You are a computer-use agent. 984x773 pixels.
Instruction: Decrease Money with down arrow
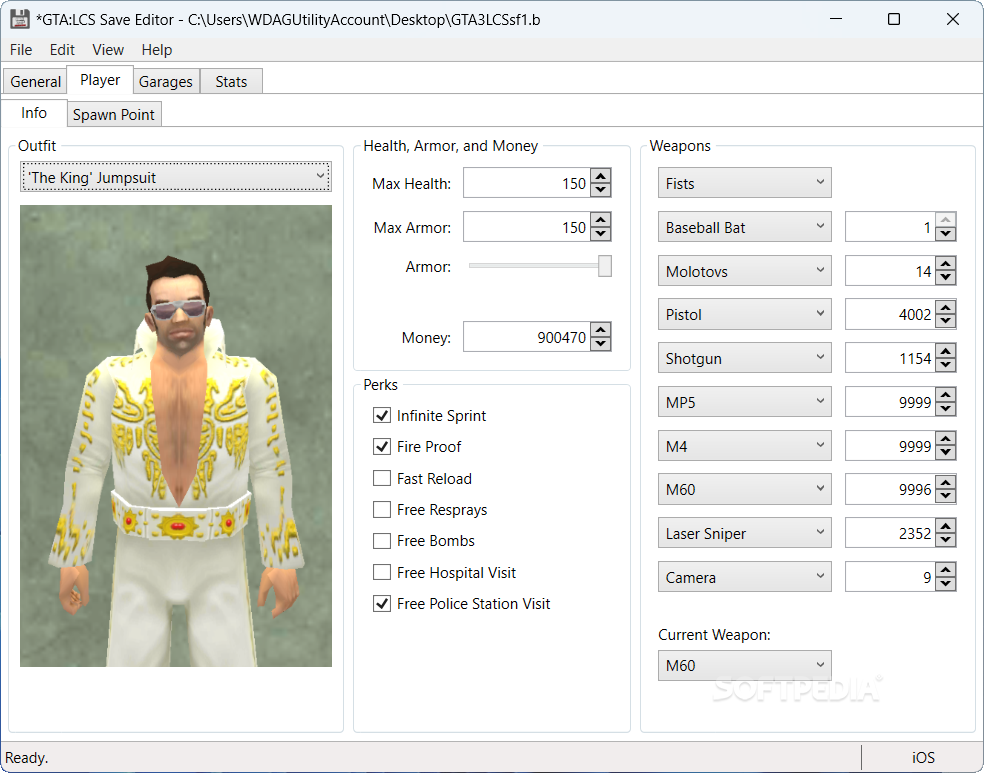[601, 344]
